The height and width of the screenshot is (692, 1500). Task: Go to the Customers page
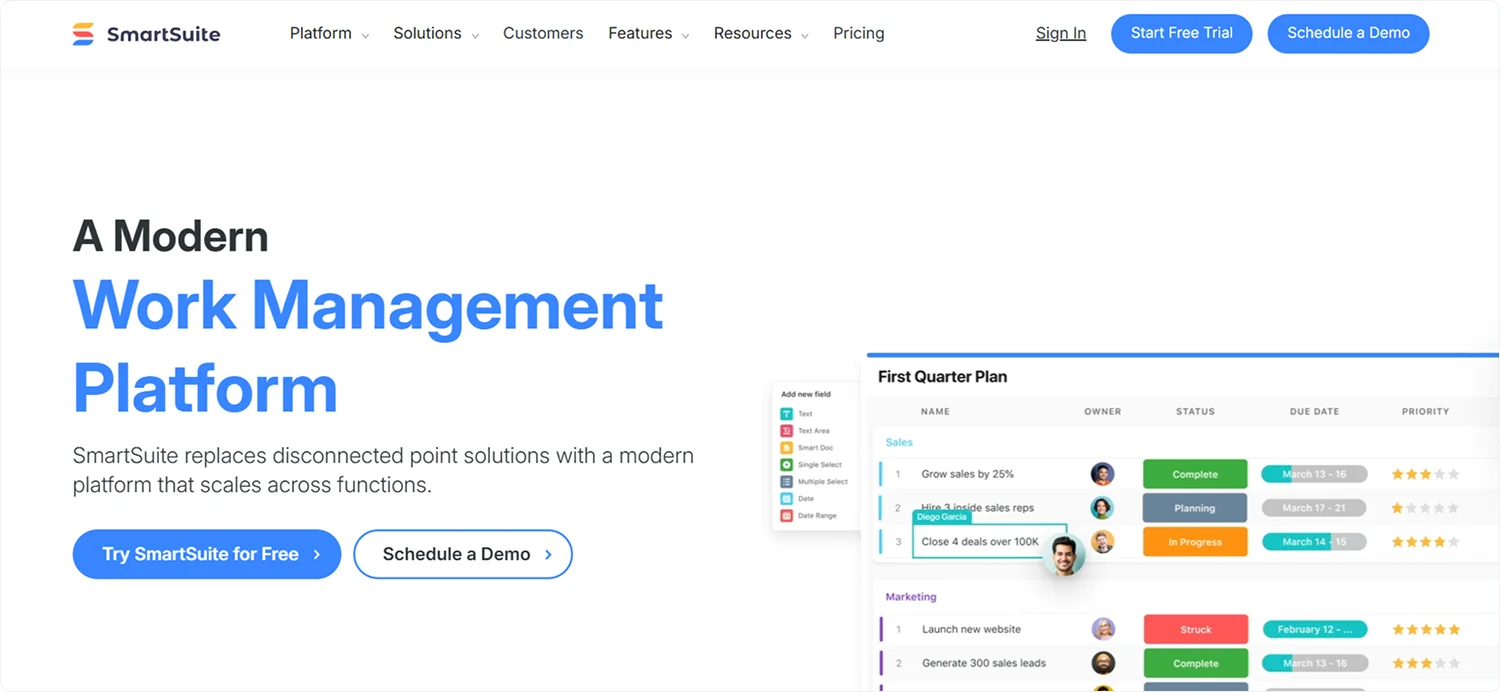click(x=543, y=33)
